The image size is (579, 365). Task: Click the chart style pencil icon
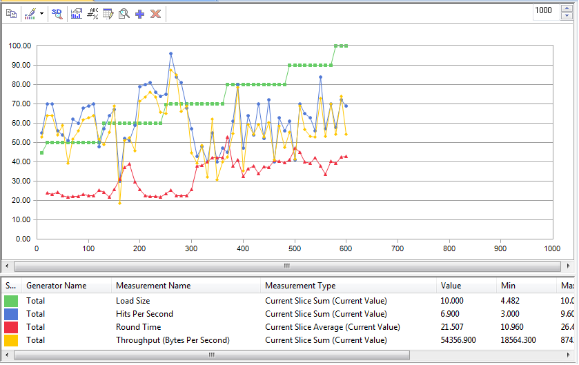click(x=30, y=14)
